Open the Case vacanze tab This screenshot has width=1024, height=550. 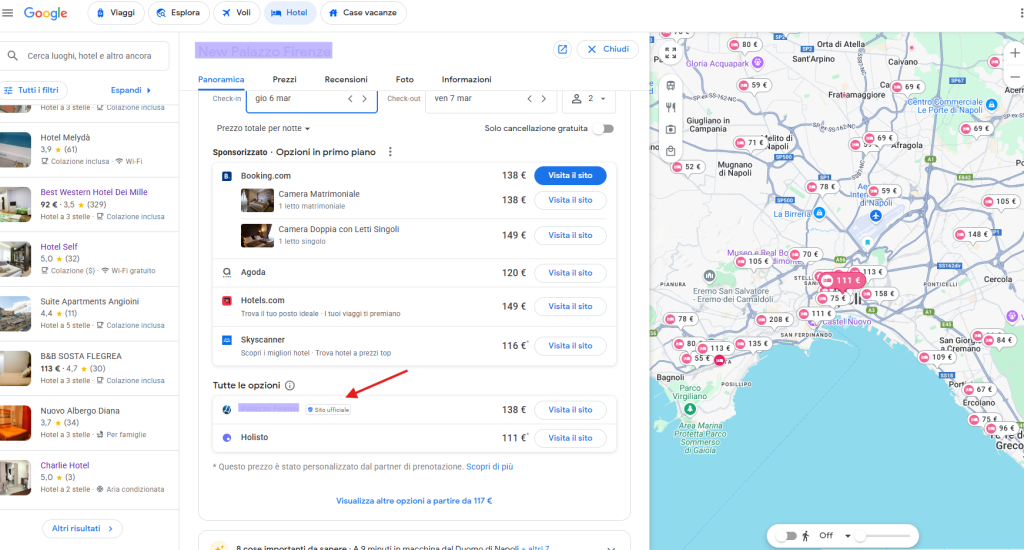[363, 13]
